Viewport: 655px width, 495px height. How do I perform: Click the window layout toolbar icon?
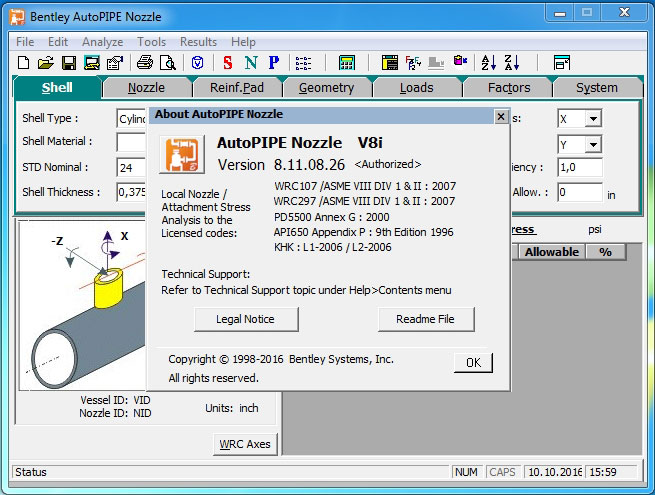[x=562, y=63]
